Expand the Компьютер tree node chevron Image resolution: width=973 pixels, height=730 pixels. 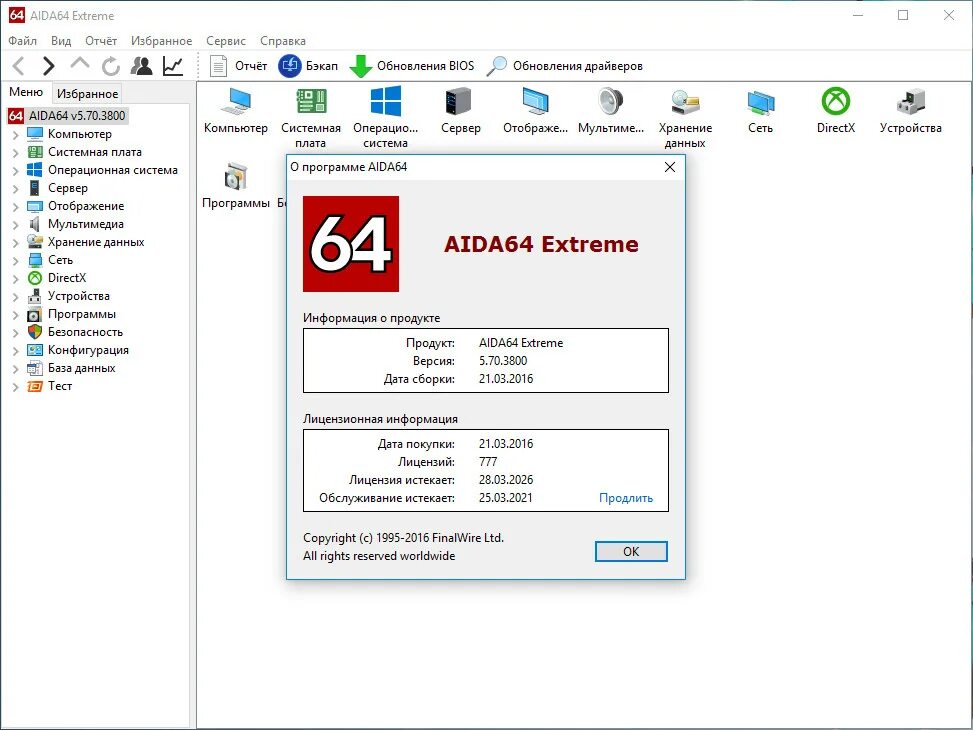coord(16,135)
